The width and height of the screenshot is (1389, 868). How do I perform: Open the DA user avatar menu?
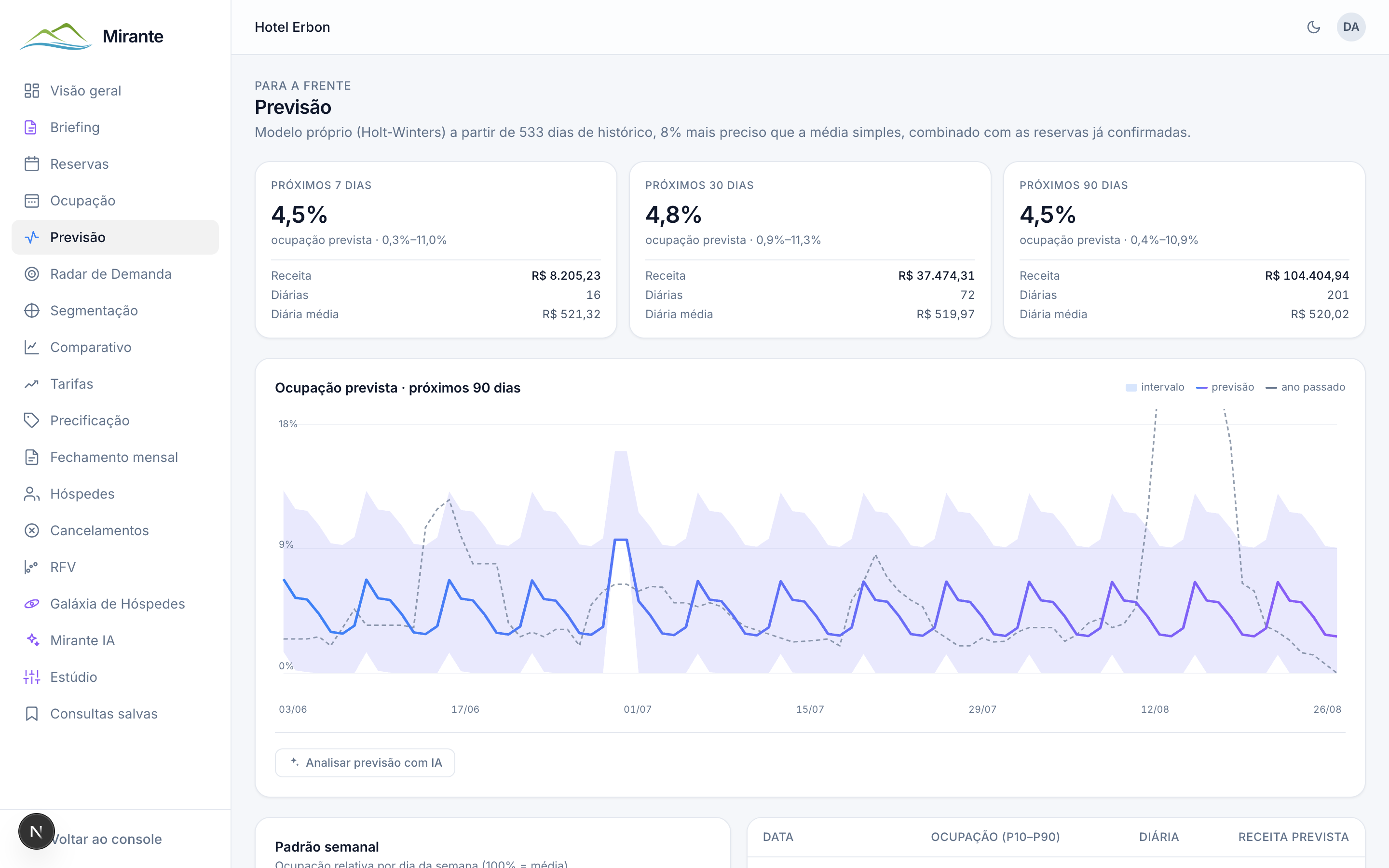(x=1350, y=27)
